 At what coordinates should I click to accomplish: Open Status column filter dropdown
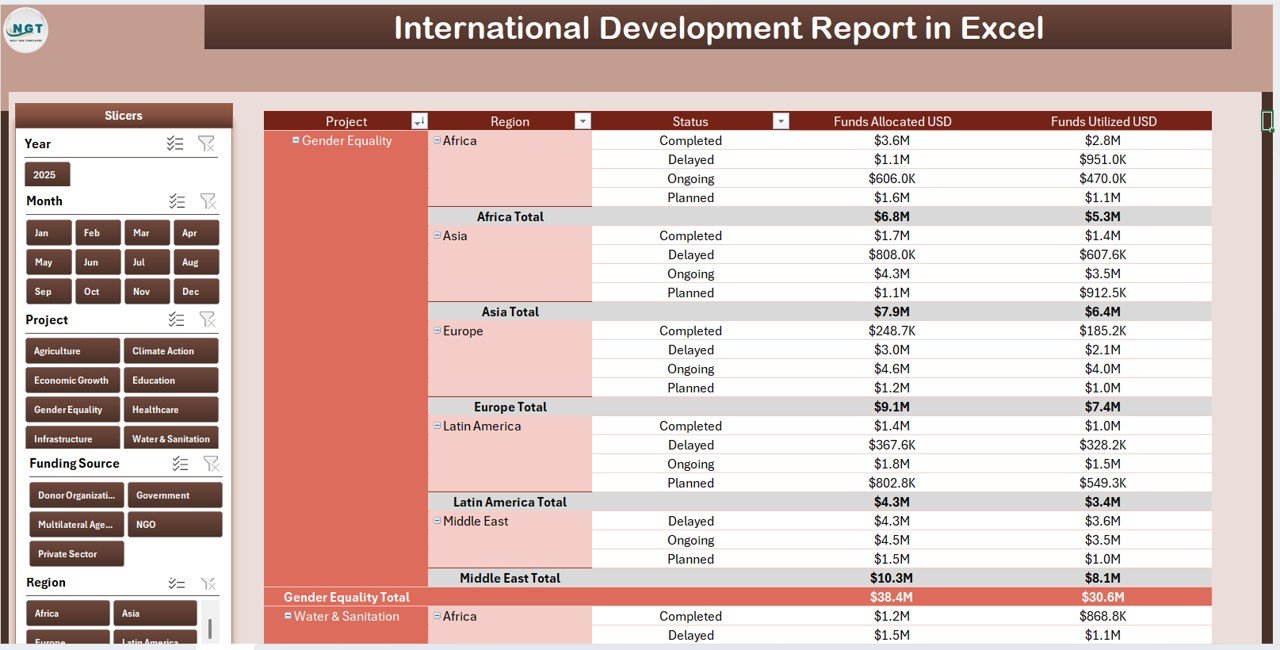point(781,121)
